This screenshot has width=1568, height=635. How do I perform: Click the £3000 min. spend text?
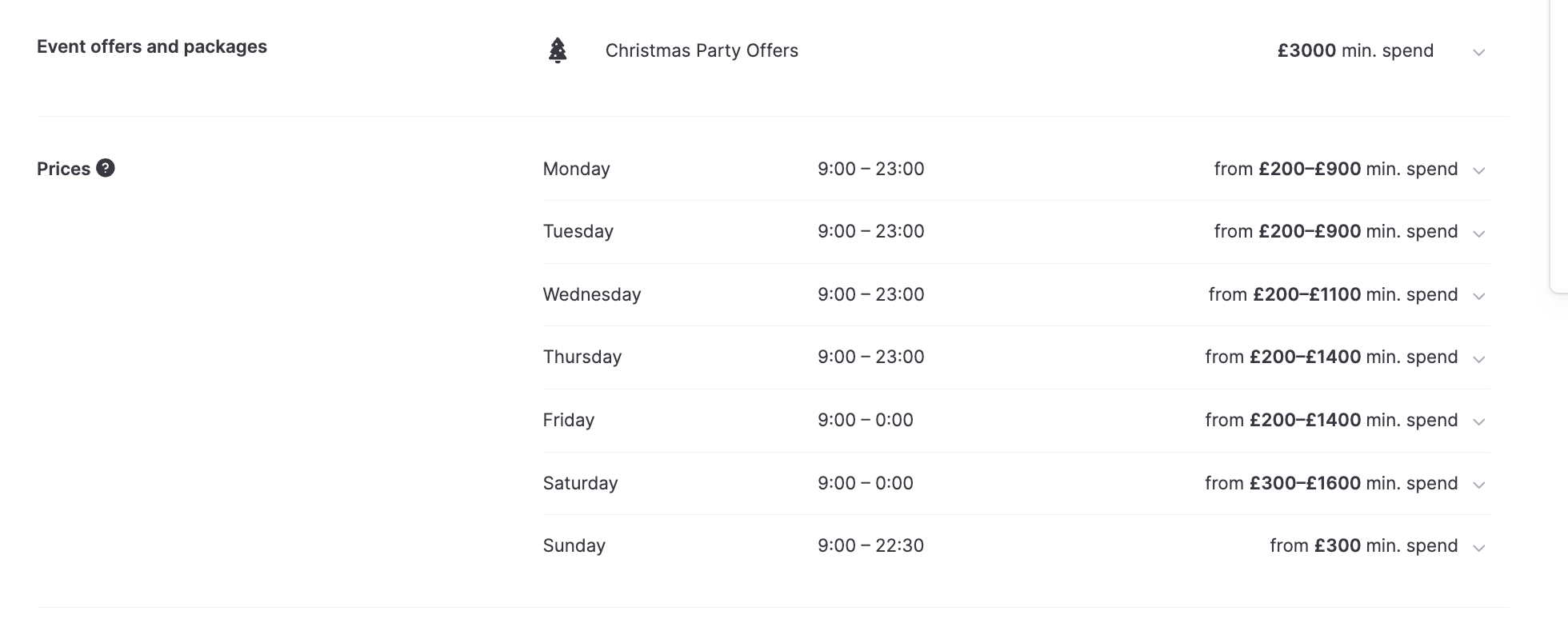point(1354,50)
